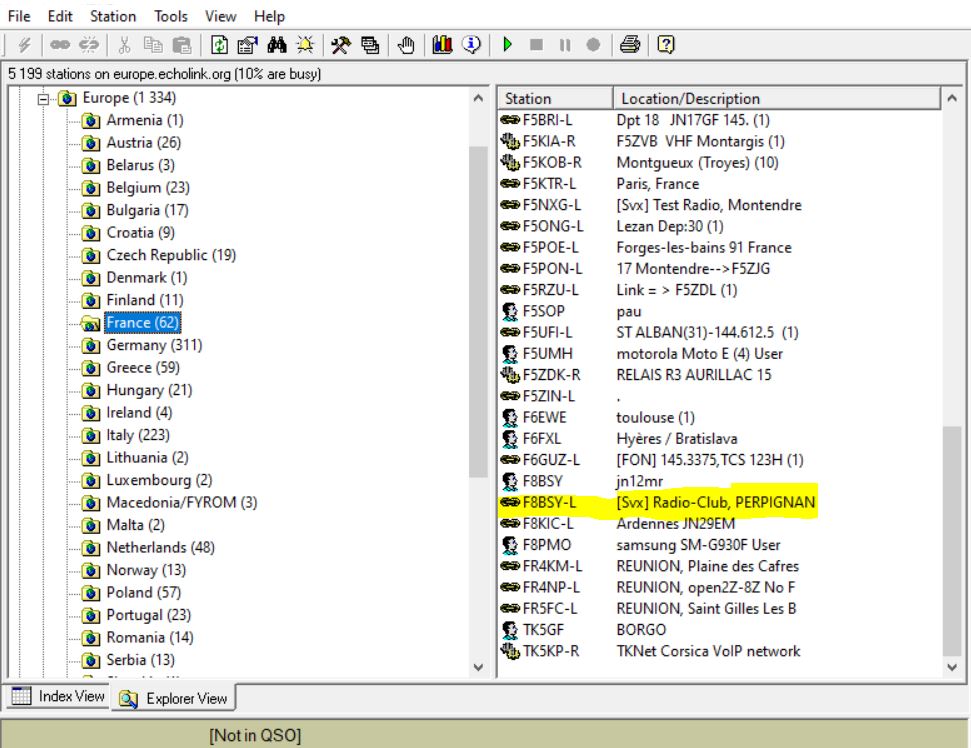Open the Station menu
The image size is (971, 748).
click(x=113, y=16)
